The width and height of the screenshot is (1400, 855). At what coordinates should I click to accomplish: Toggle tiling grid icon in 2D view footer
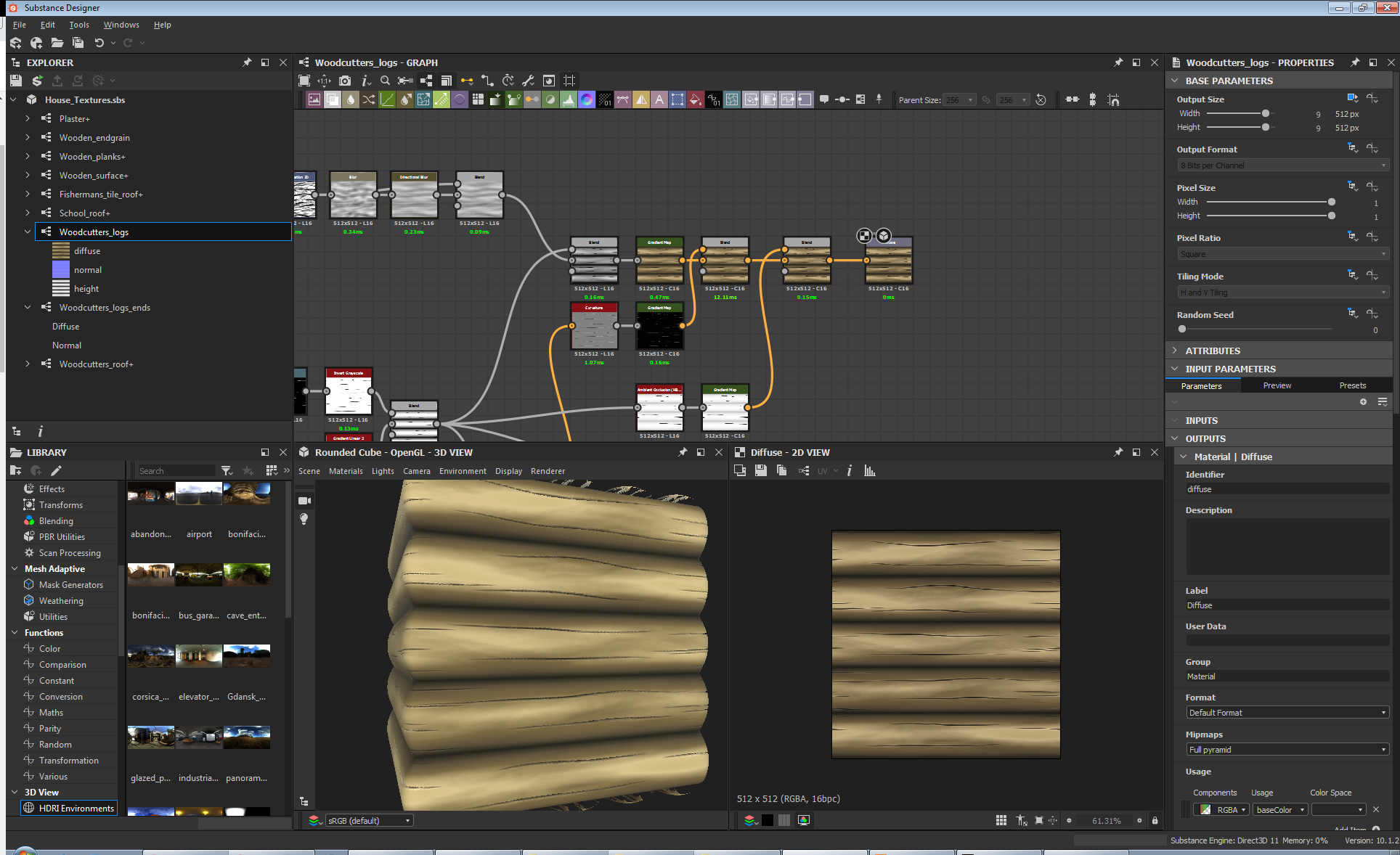(x=1001, y=821)
